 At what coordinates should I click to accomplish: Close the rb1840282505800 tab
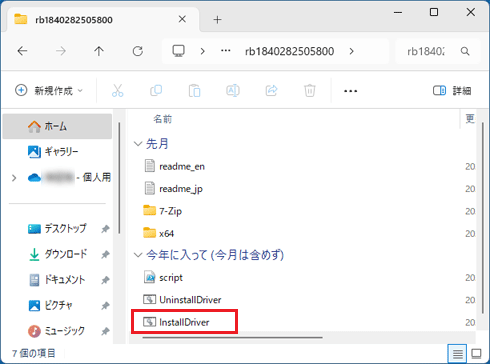click(x=182, y=19)
